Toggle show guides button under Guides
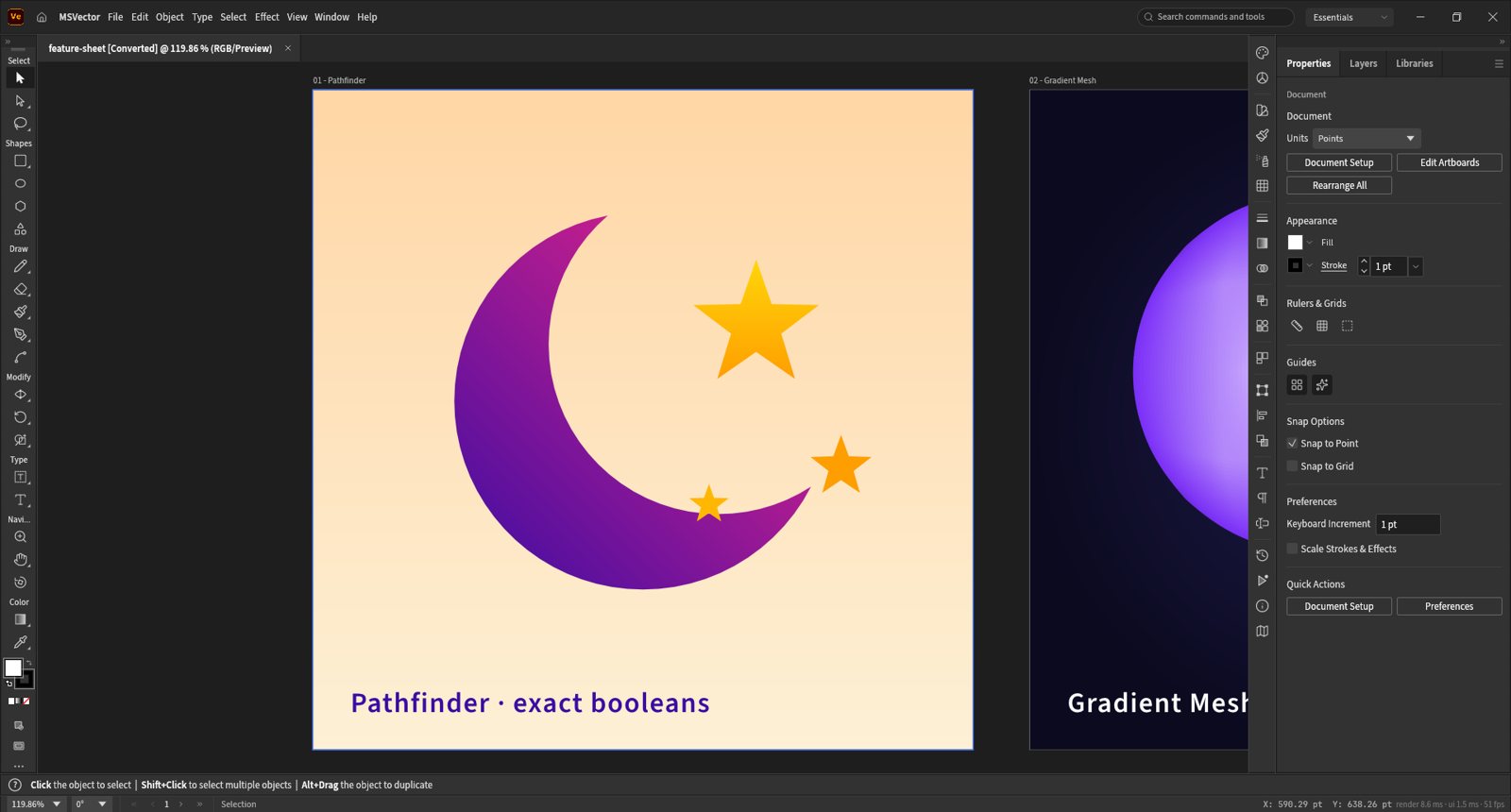Image resolution: width=1511 pixels, height=812 pixels. tap(1297, 385)
